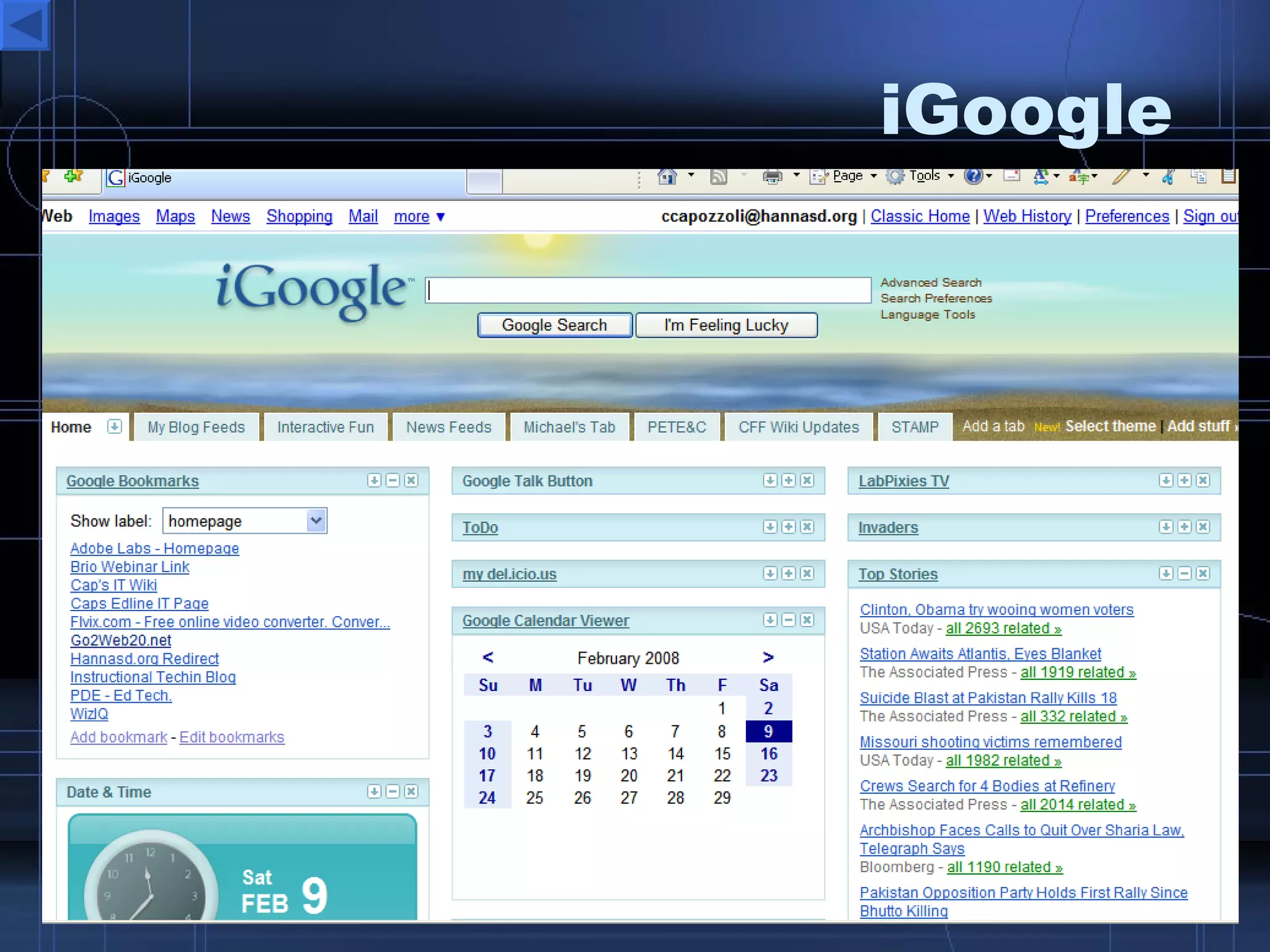Click the Tools gear icon
Screen dimensions: 1270x952
coord(895,177)
